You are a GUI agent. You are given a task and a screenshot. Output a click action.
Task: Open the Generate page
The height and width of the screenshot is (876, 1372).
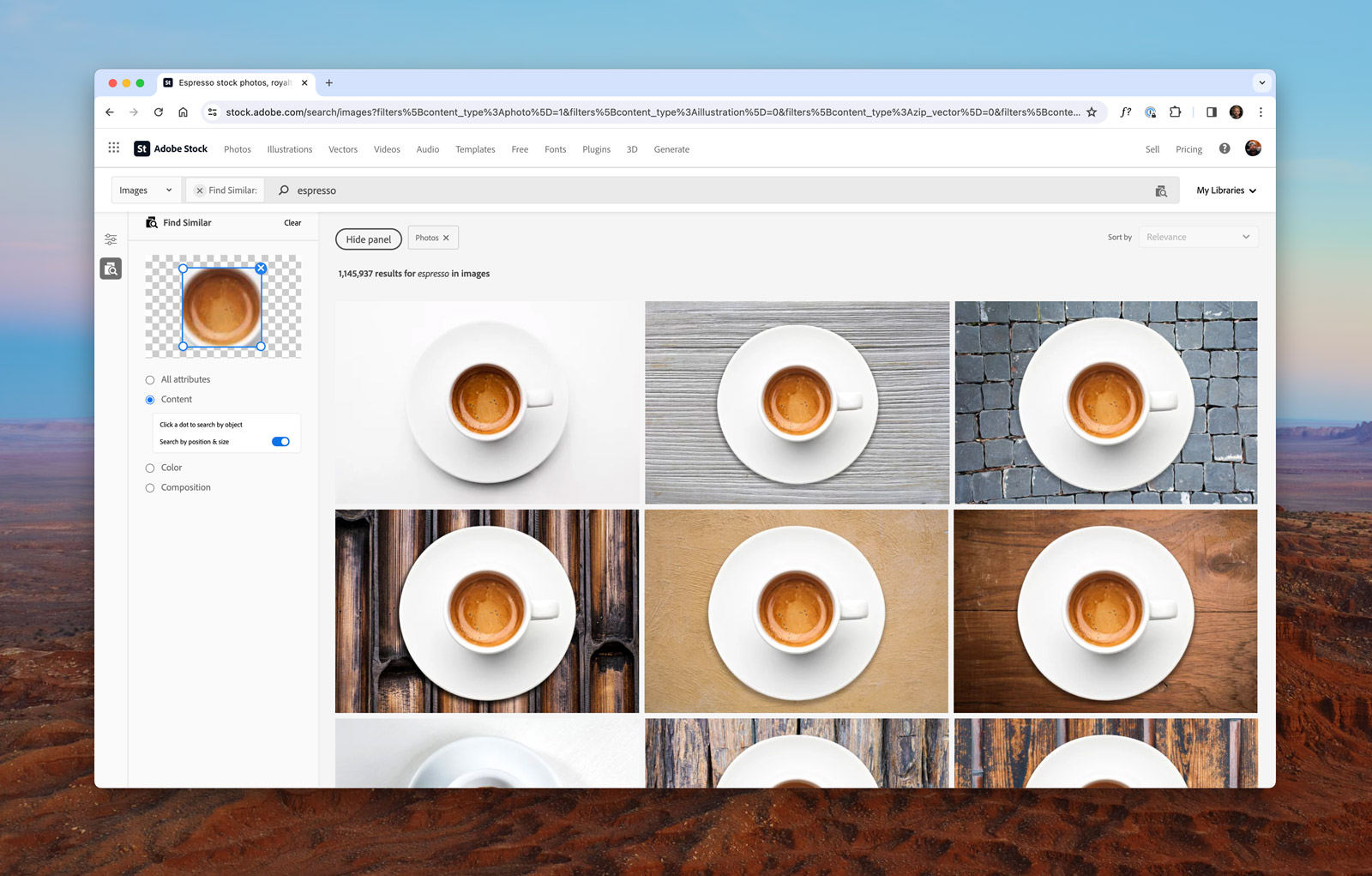click(671, 149)
